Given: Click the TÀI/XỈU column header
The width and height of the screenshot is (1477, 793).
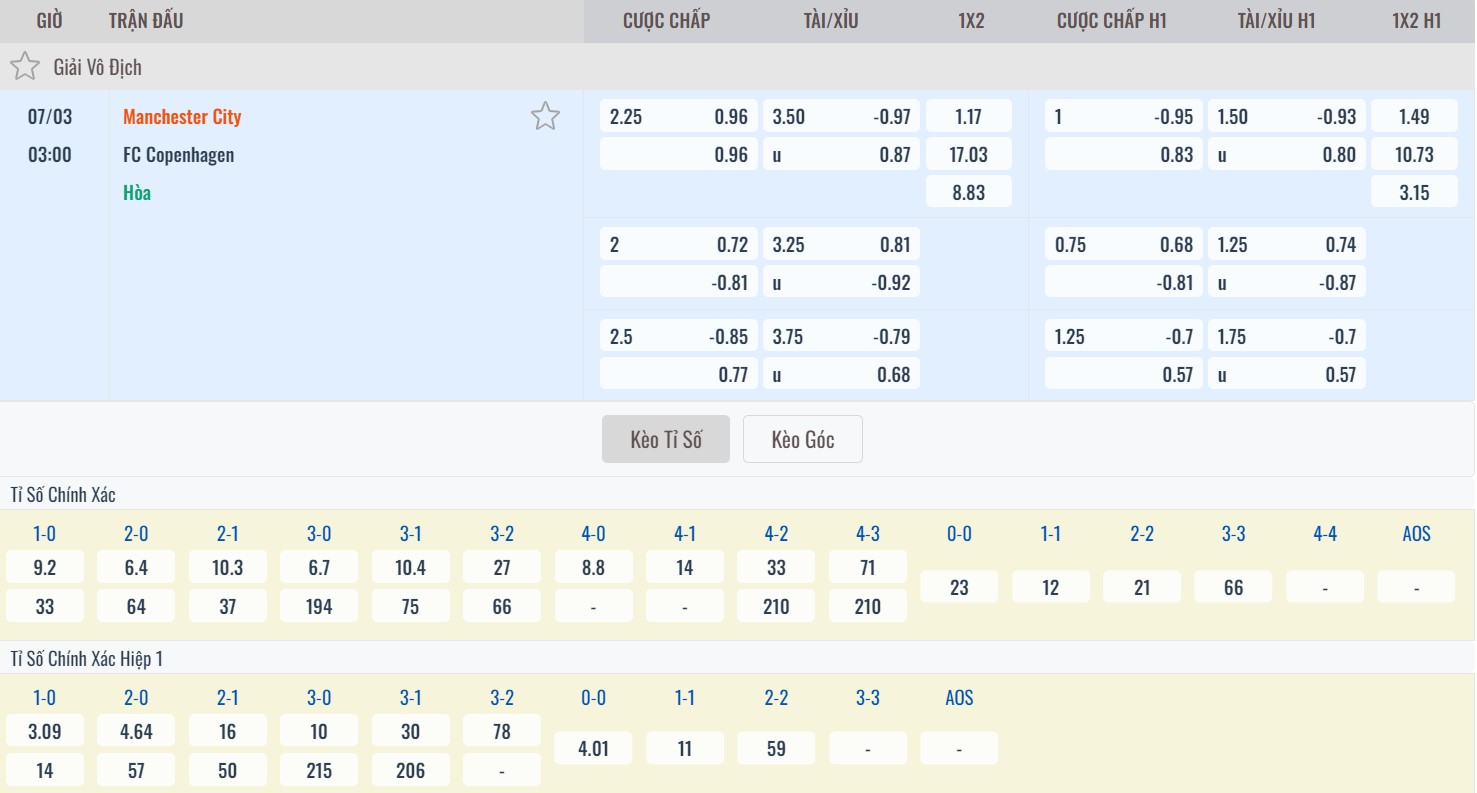Looking at the screenshot, I should point(830,21).
